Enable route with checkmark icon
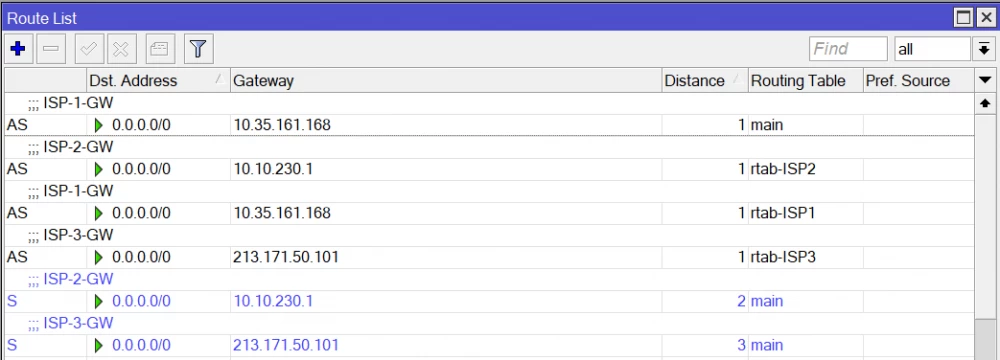The image size is (1000, 360). [89, 49]
